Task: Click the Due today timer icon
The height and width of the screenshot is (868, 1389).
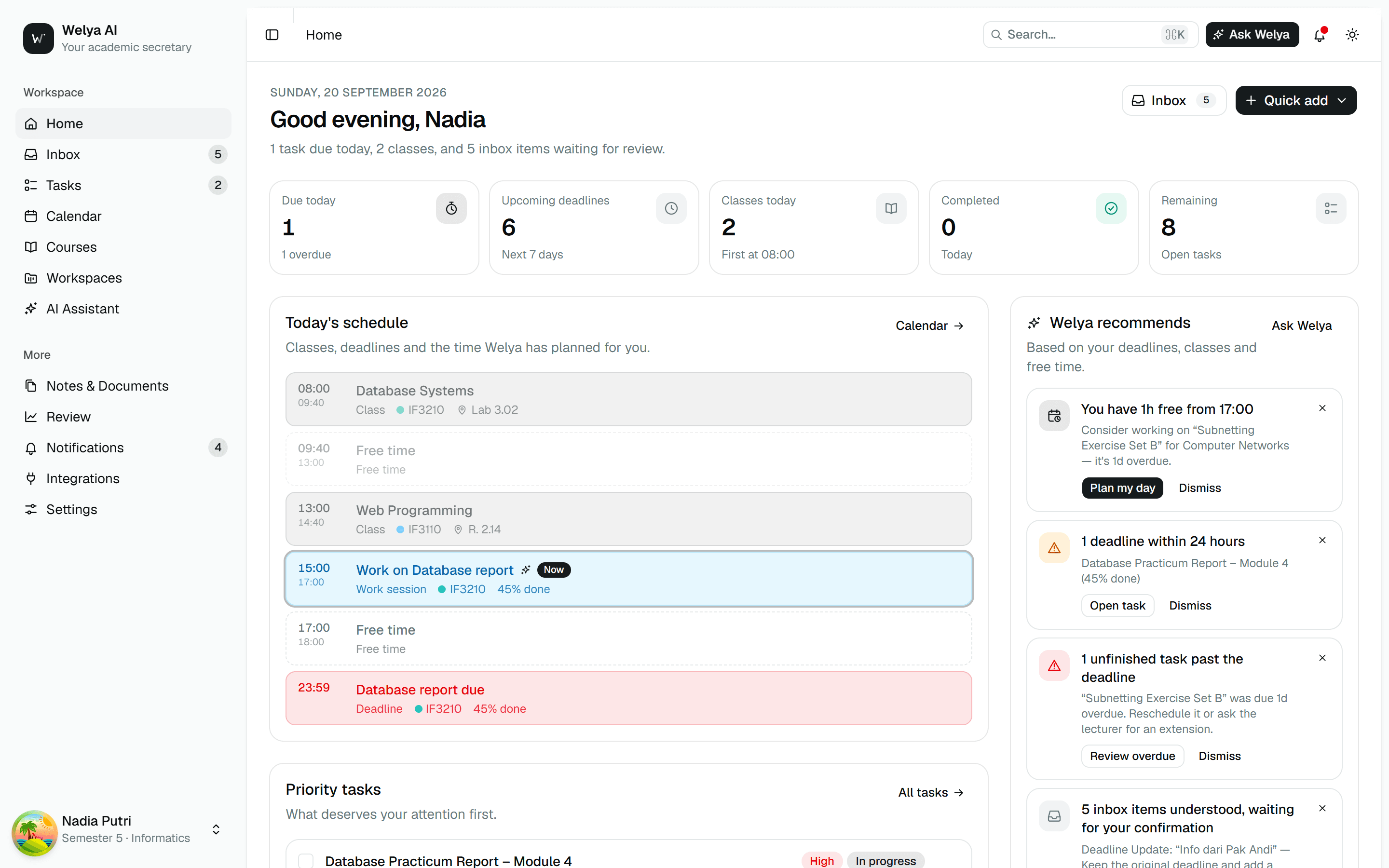Action: 451,208
